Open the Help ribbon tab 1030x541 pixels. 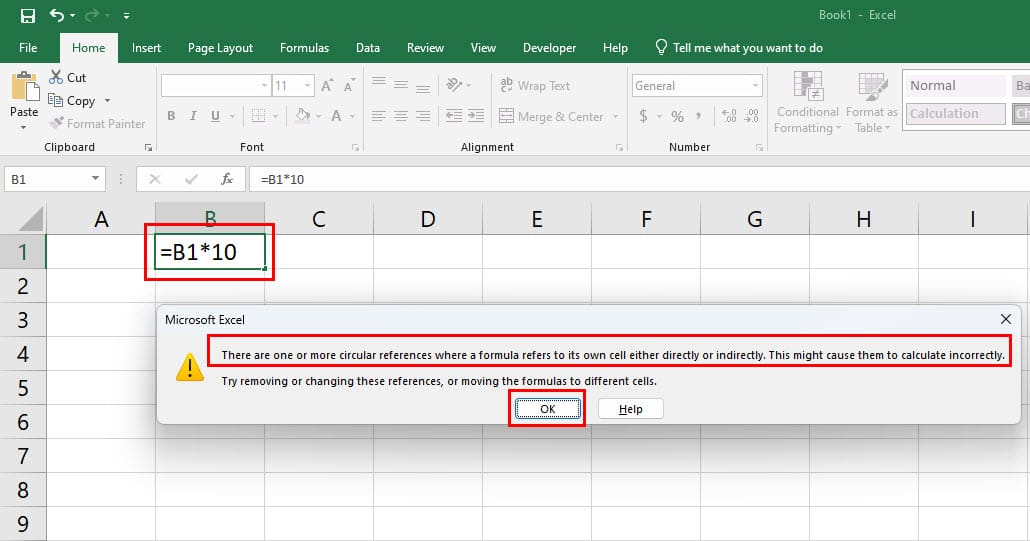tap(615, 48)
